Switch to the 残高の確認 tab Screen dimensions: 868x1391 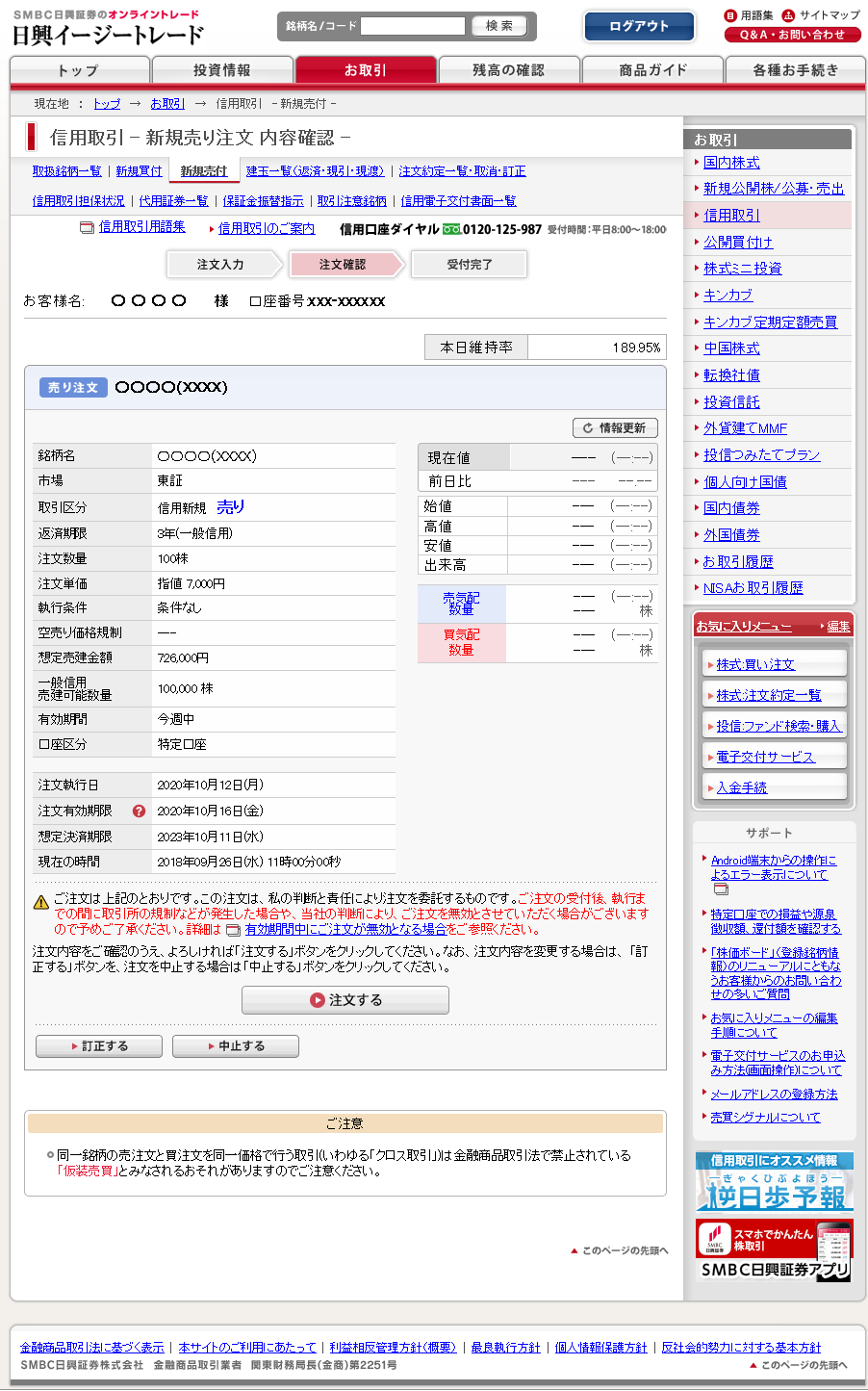[x=508, y=70]
